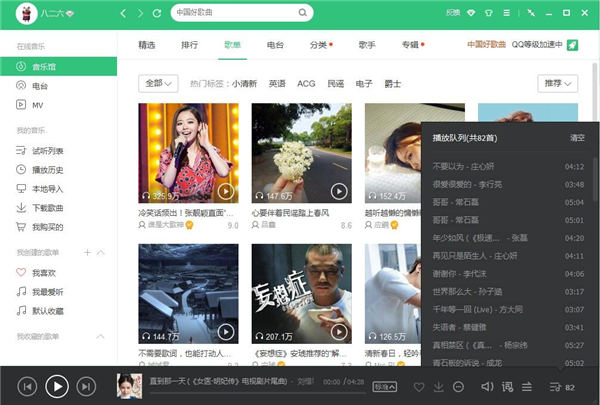Screen dimensions: 600x405
Task: Click the main play button
Action: [57, 387]
